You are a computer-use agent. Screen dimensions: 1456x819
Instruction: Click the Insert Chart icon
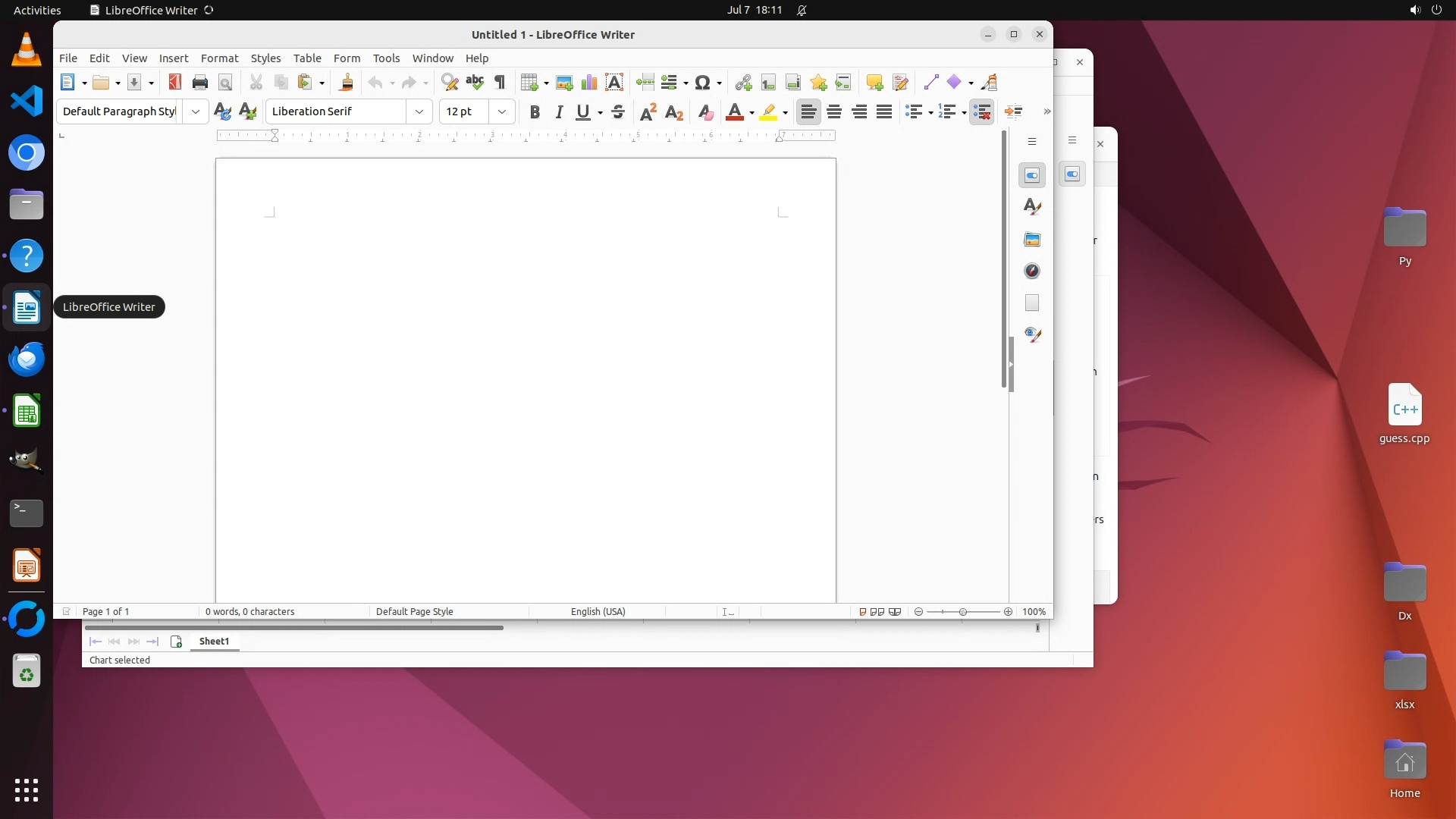pos(589,83)
